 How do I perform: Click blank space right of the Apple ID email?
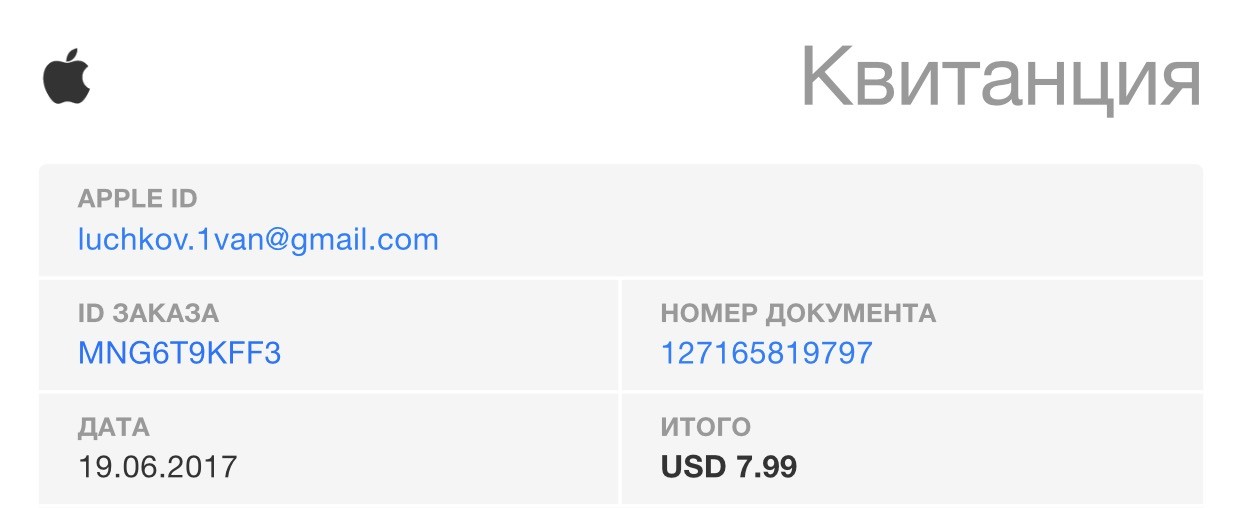[820, 240]
